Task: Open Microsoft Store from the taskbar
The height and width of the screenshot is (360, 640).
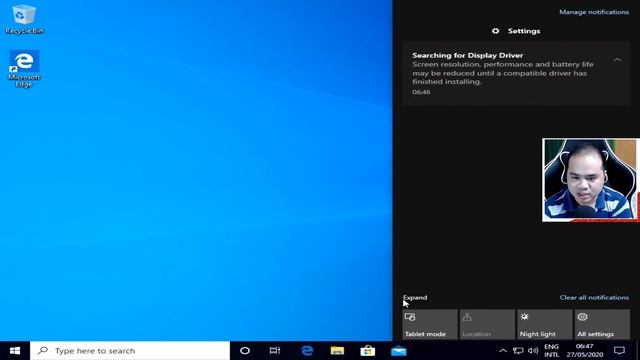Action: [367, 351]
